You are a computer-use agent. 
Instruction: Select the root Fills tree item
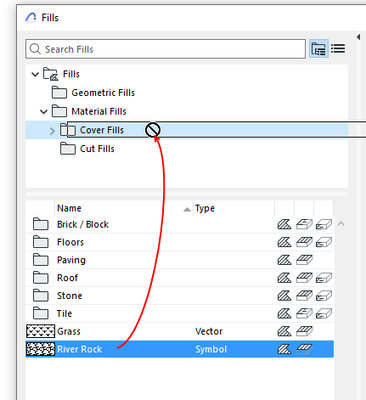[71, 74]
